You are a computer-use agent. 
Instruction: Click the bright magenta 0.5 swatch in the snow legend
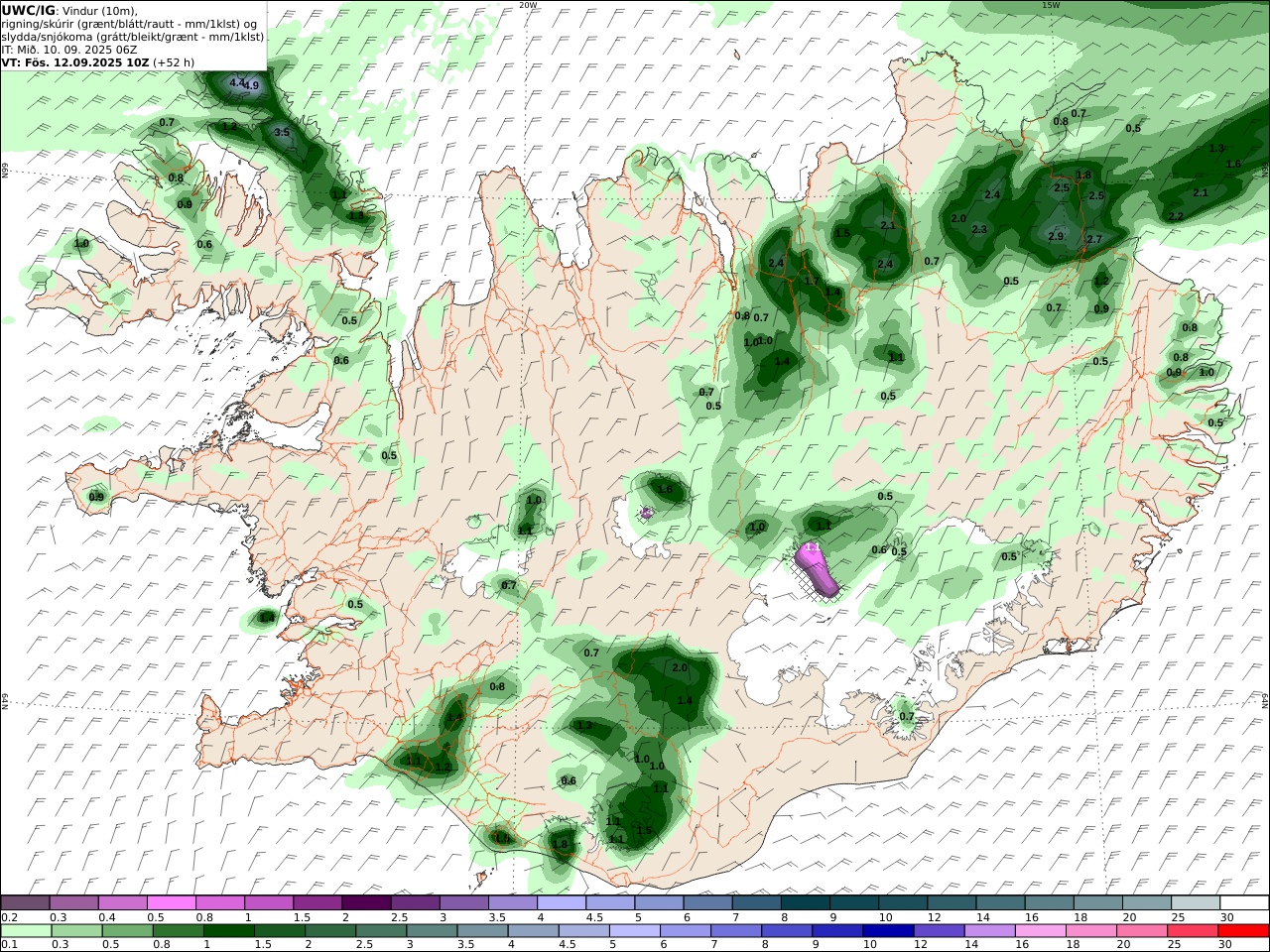172,902
